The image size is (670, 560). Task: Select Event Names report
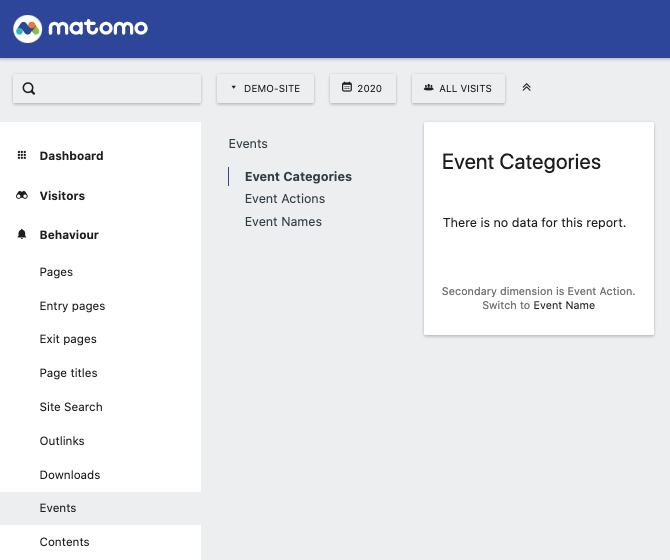pos(283,222)
